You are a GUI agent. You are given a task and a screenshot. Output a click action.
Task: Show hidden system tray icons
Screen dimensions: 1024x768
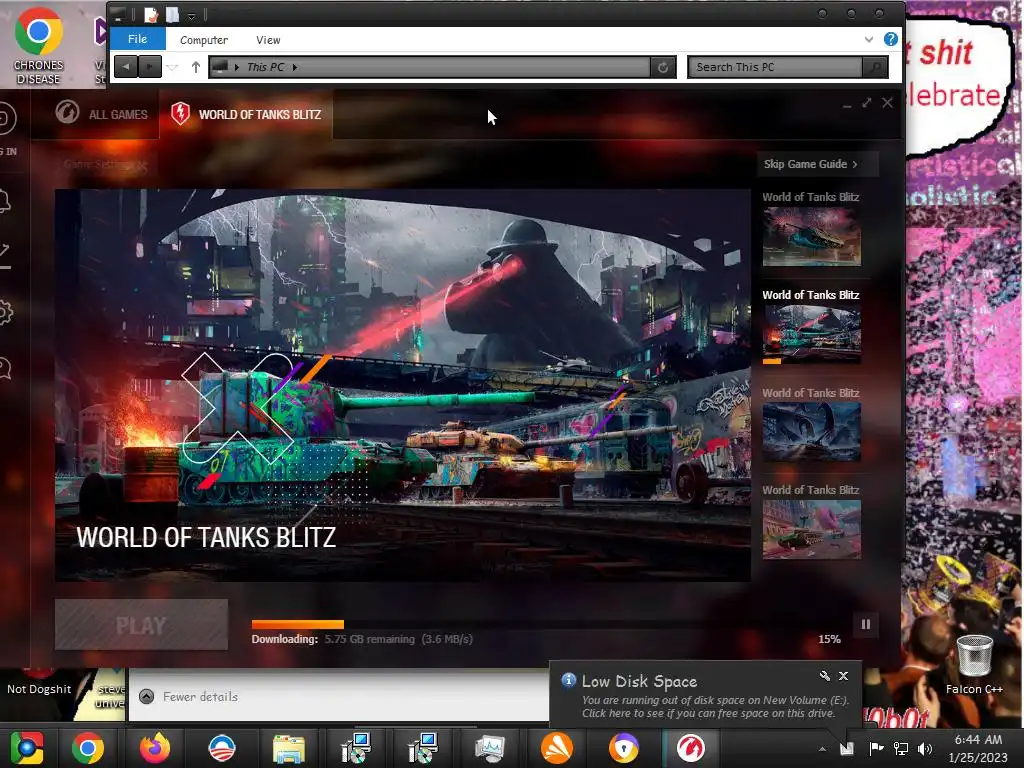coord(822,749)
